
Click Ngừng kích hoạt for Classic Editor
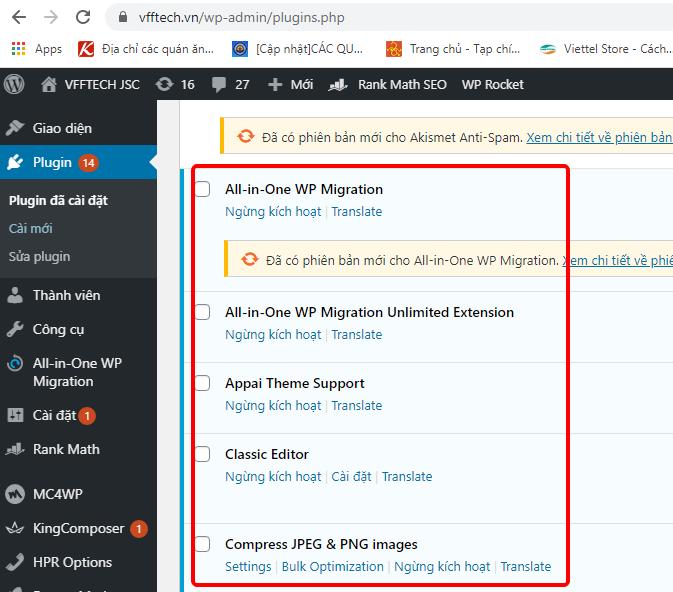pyautogui.click(x=273, y=477)
